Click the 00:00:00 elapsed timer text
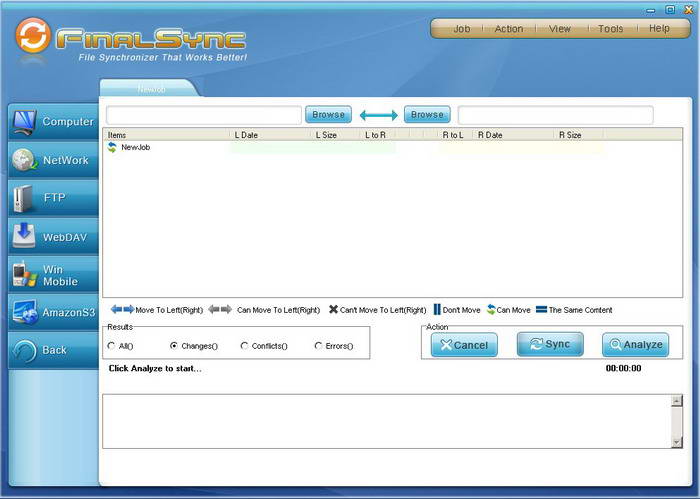This screenshot has height=499, width=700. 623,368
